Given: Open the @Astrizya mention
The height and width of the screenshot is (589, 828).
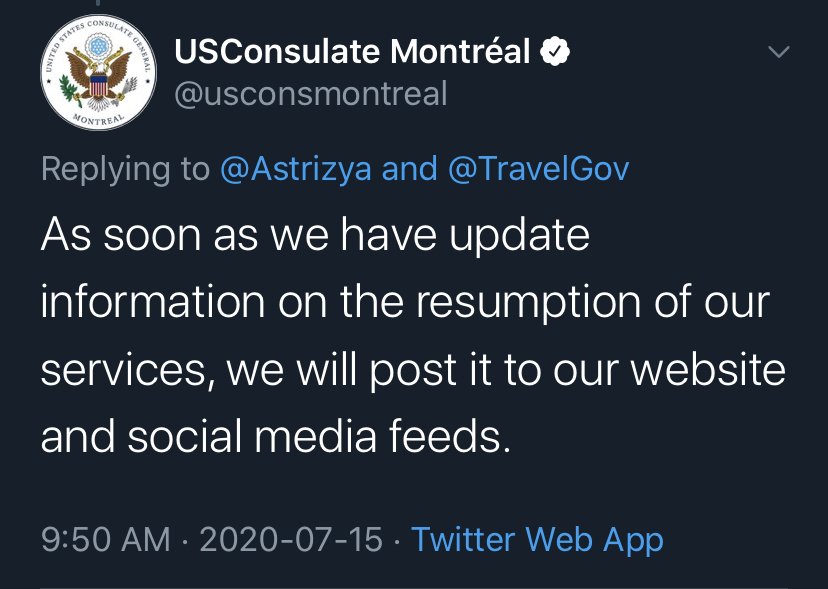Looking at the screenshot, I should coord(296,168).
